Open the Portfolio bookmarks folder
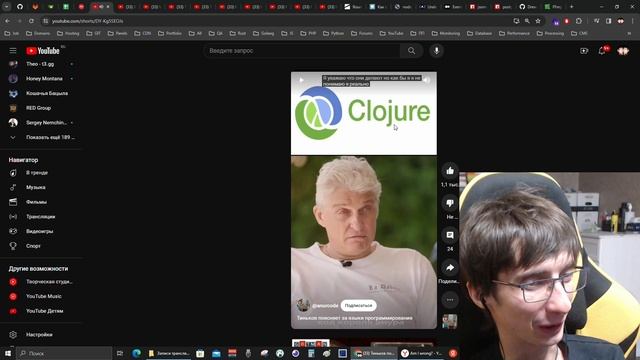The height and width of the screenshot is (360, 640). [170, 33]
